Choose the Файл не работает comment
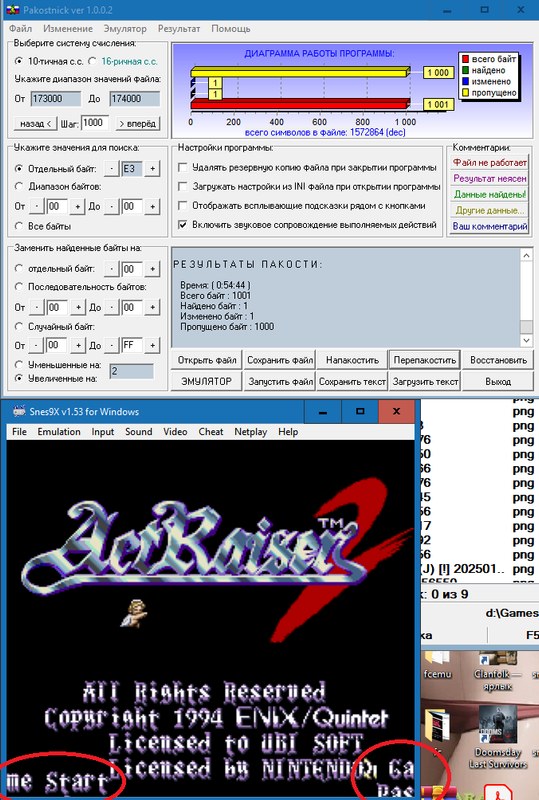 tap(489, 163)
